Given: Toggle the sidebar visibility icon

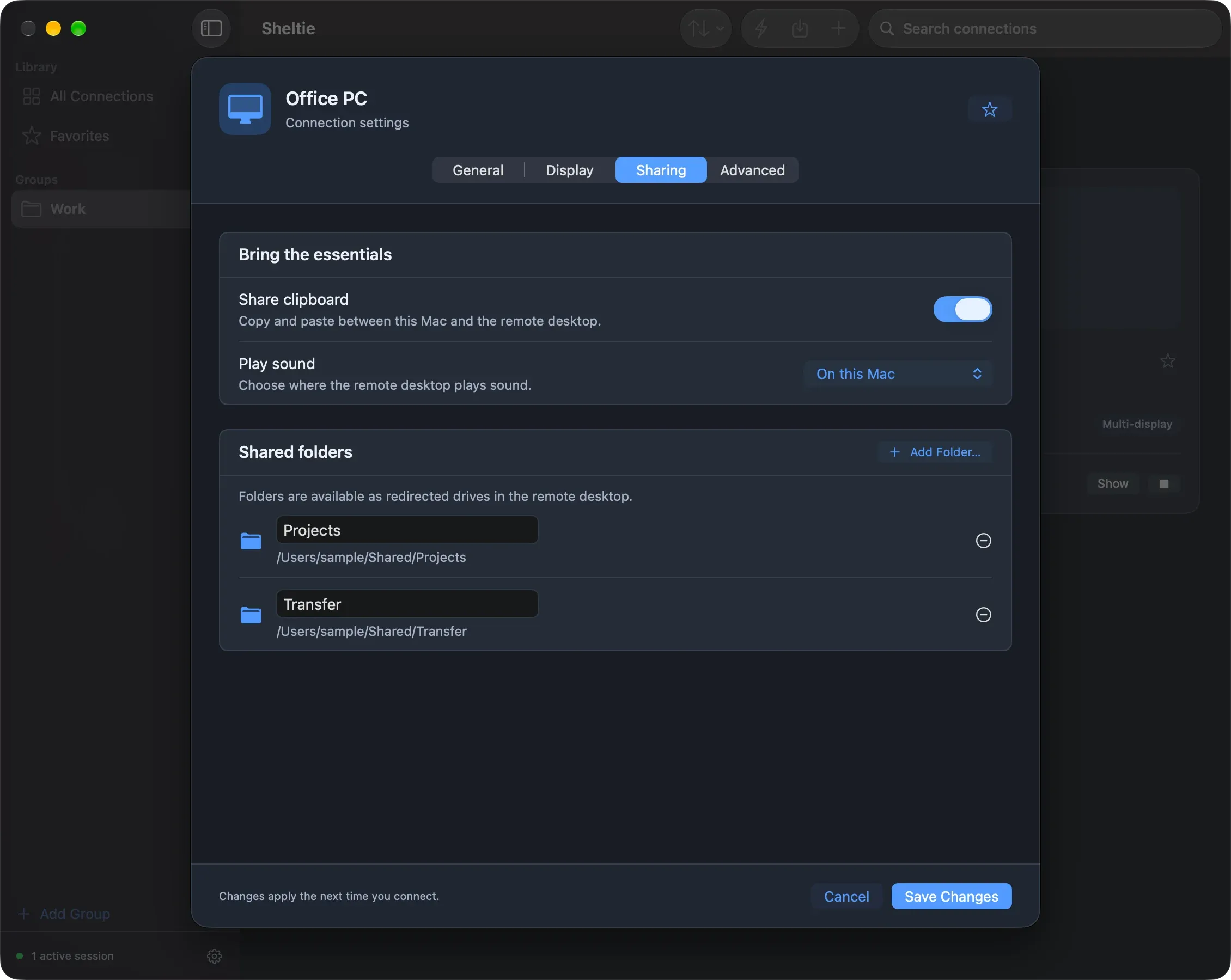Looking at the screenshot, I should click(211, 28).
